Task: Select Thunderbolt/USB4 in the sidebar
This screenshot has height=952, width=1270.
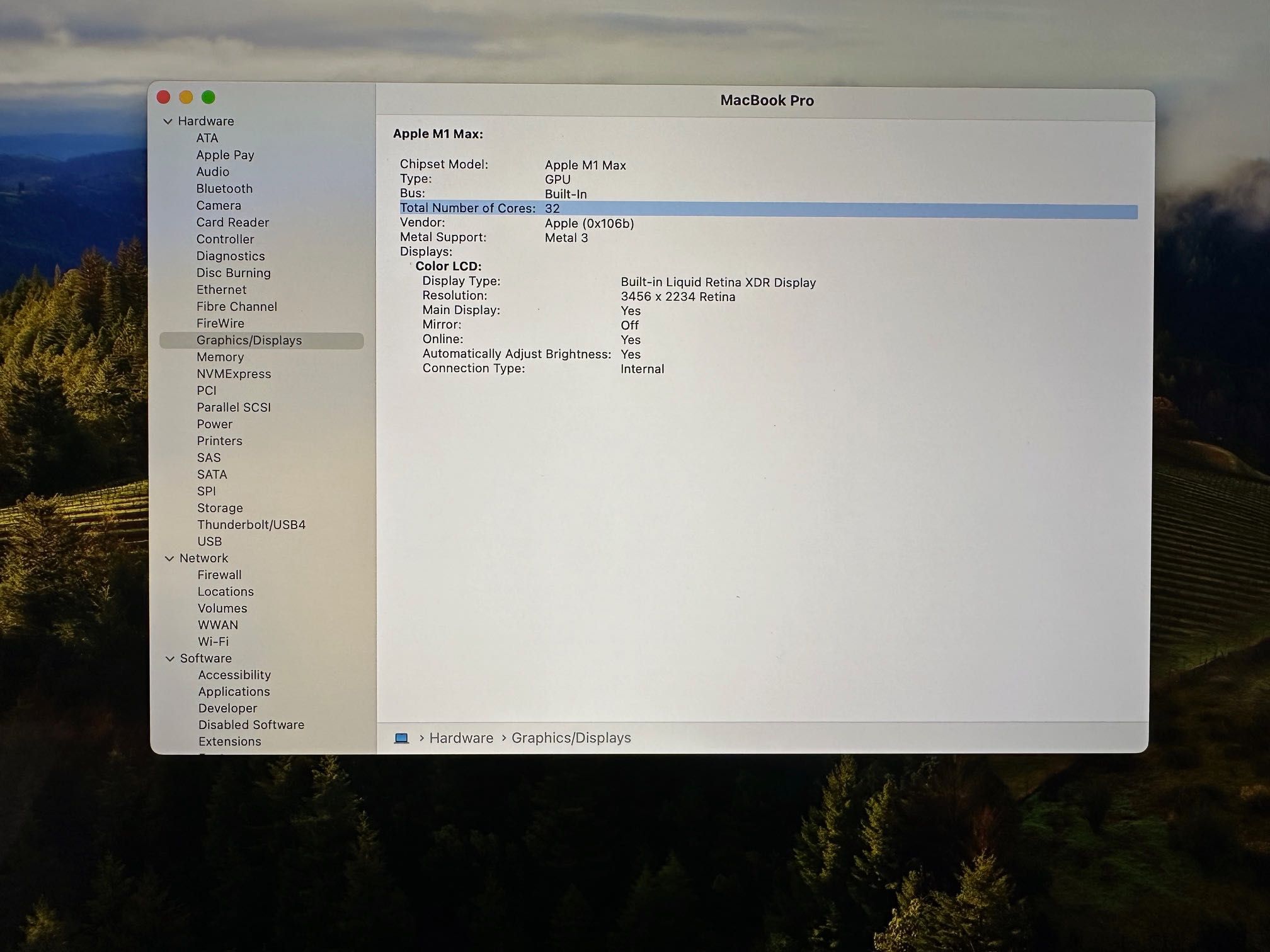Action: coord(251,525)
